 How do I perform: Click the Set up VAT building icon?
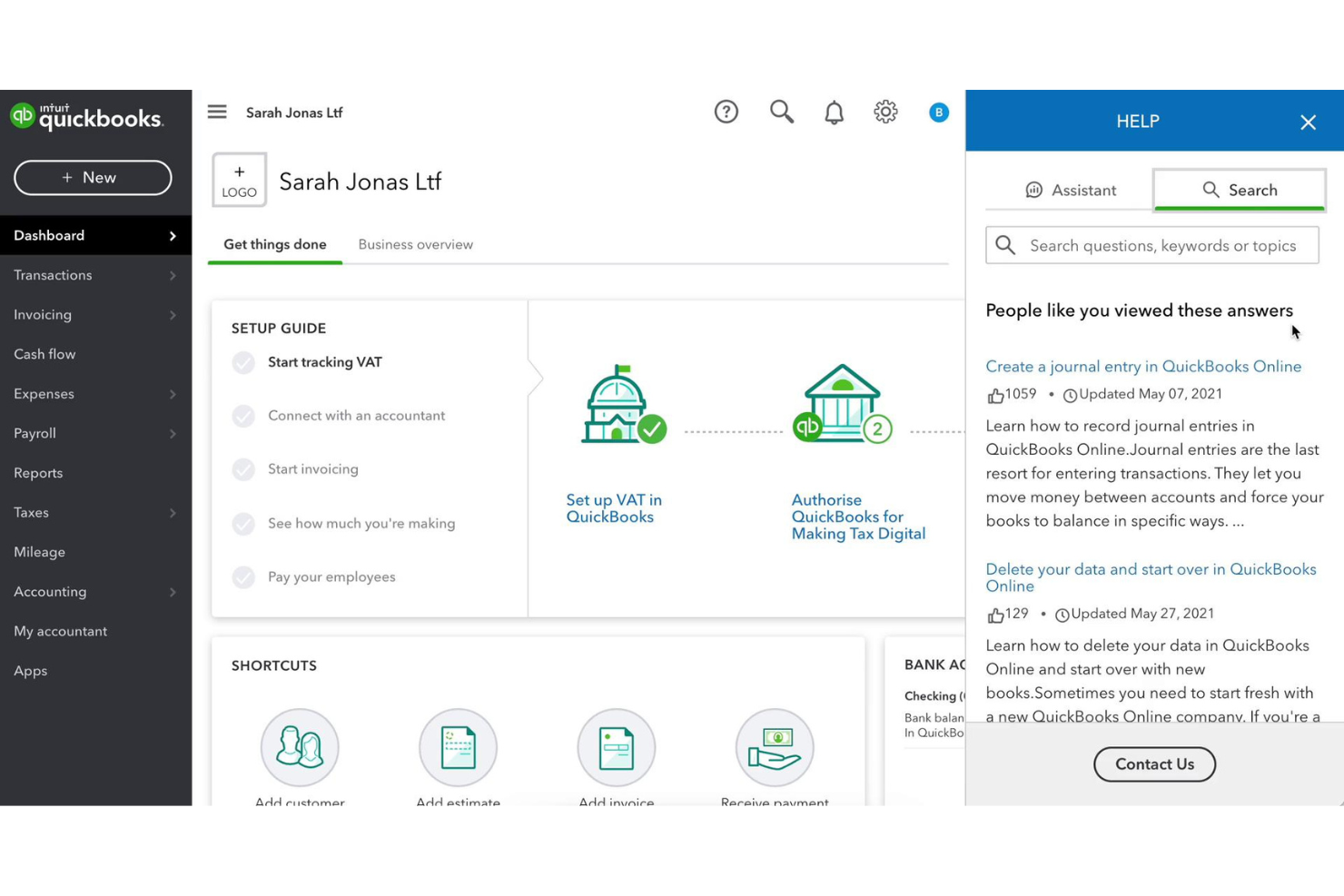[x=622, y=405]
